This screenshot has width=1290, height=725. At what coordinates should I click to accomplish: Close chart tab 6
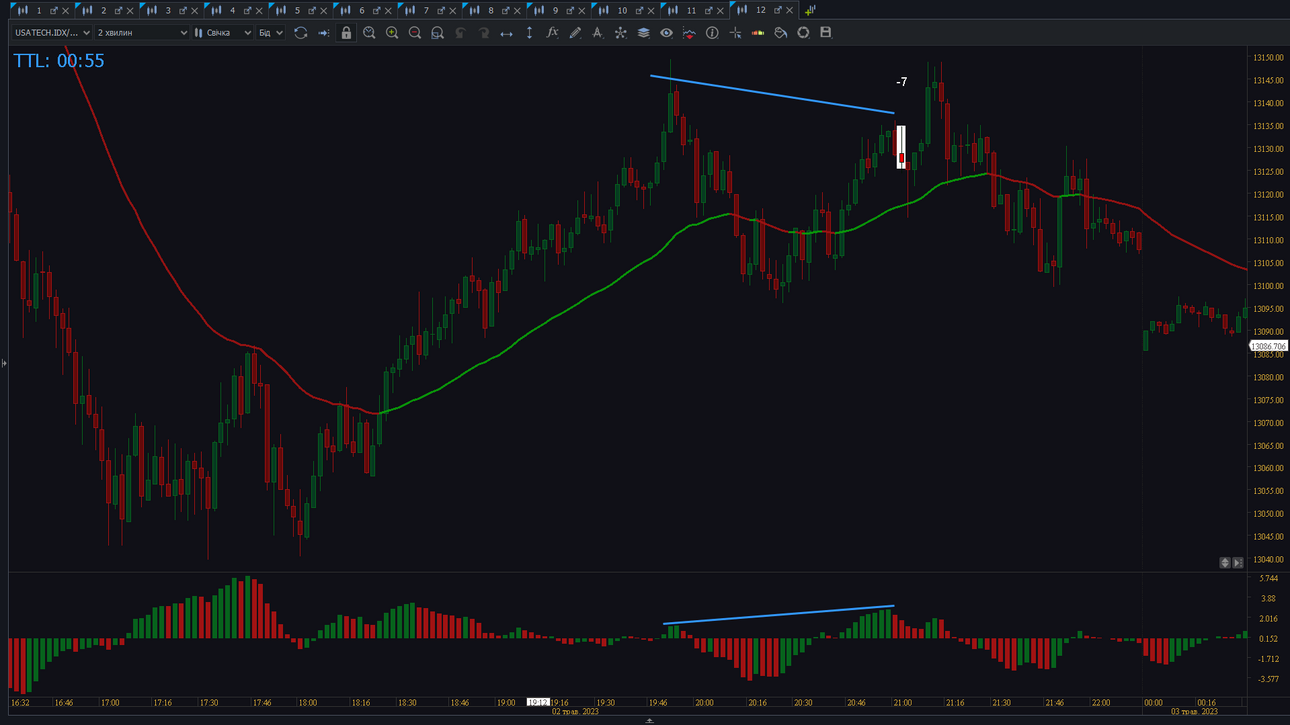click(388, 11)
